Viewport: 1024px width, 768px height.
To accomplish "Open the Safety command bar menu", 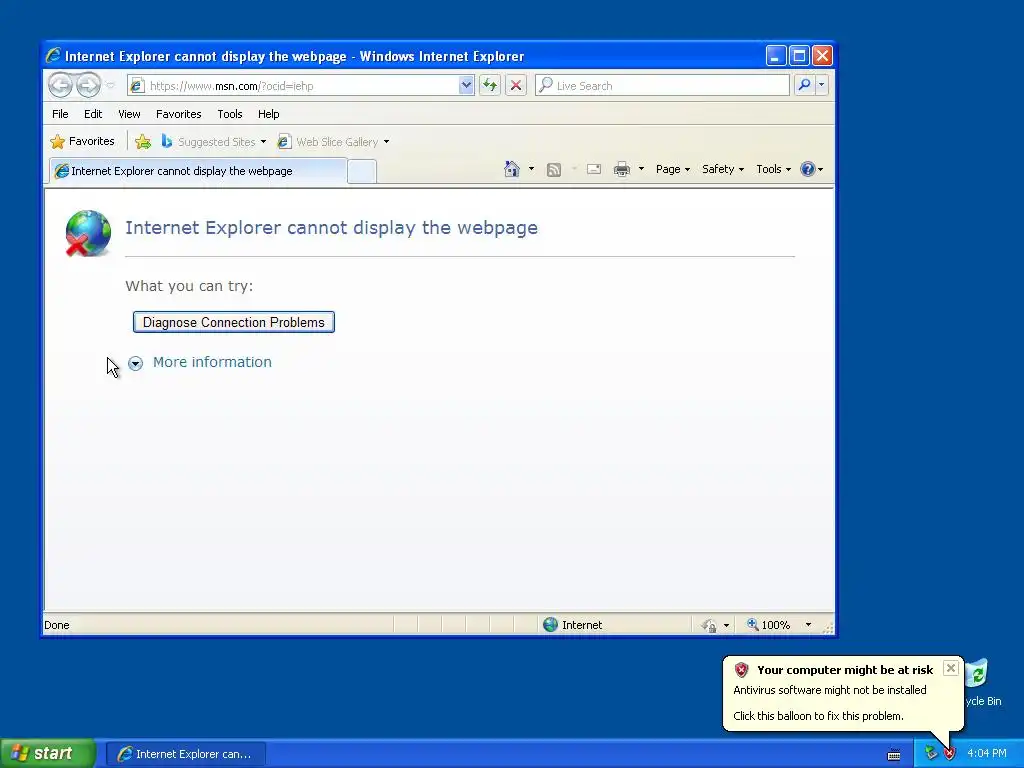I will pos(722,169).
